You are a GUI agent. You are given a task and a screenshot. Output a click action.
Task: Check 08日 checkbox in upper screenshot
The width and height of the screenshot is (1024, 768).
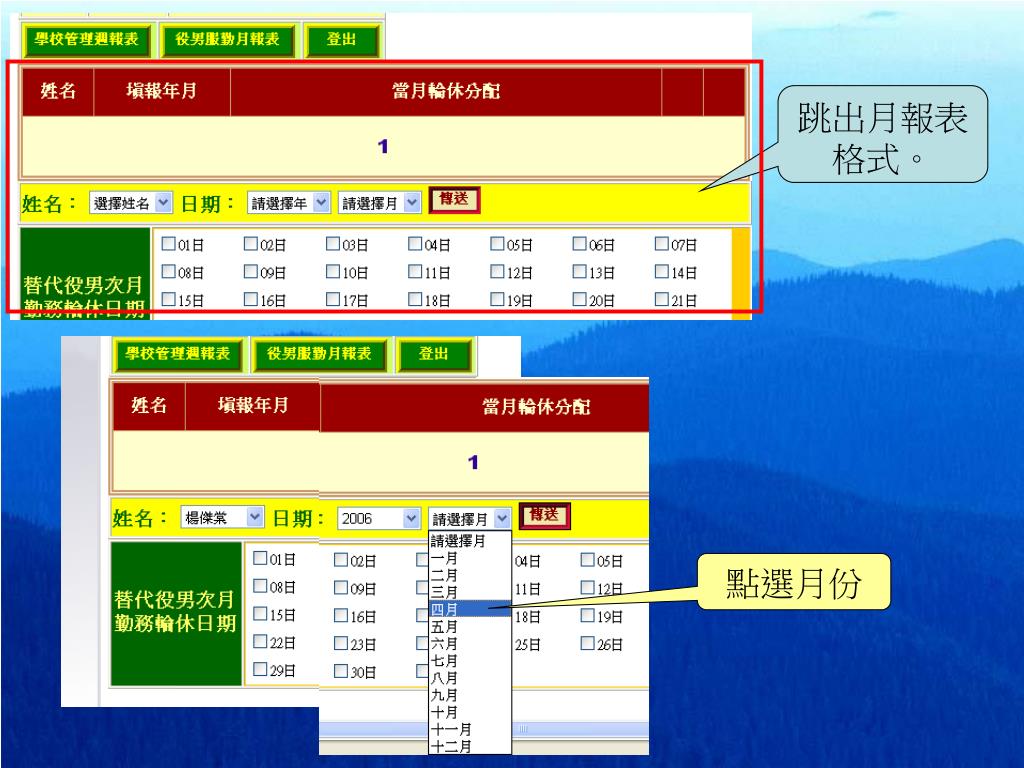168,271
